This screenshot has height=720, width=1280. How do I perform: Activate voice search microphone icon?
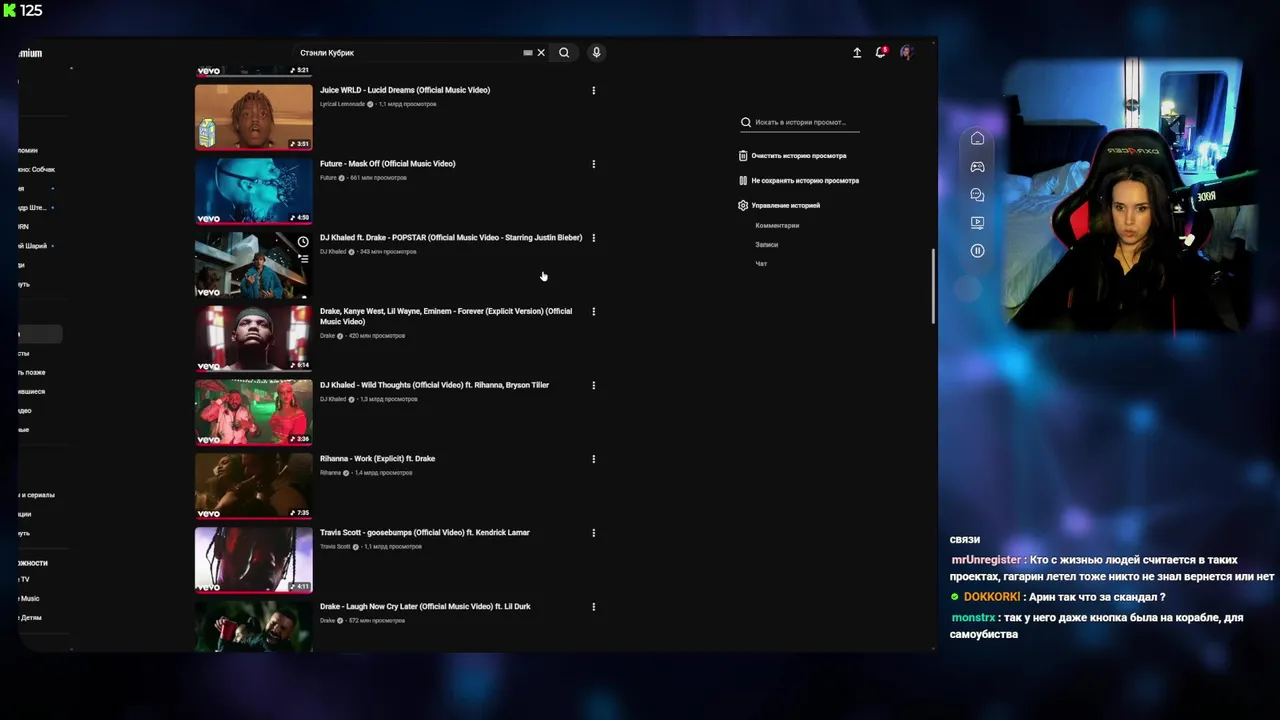point(596,53)
